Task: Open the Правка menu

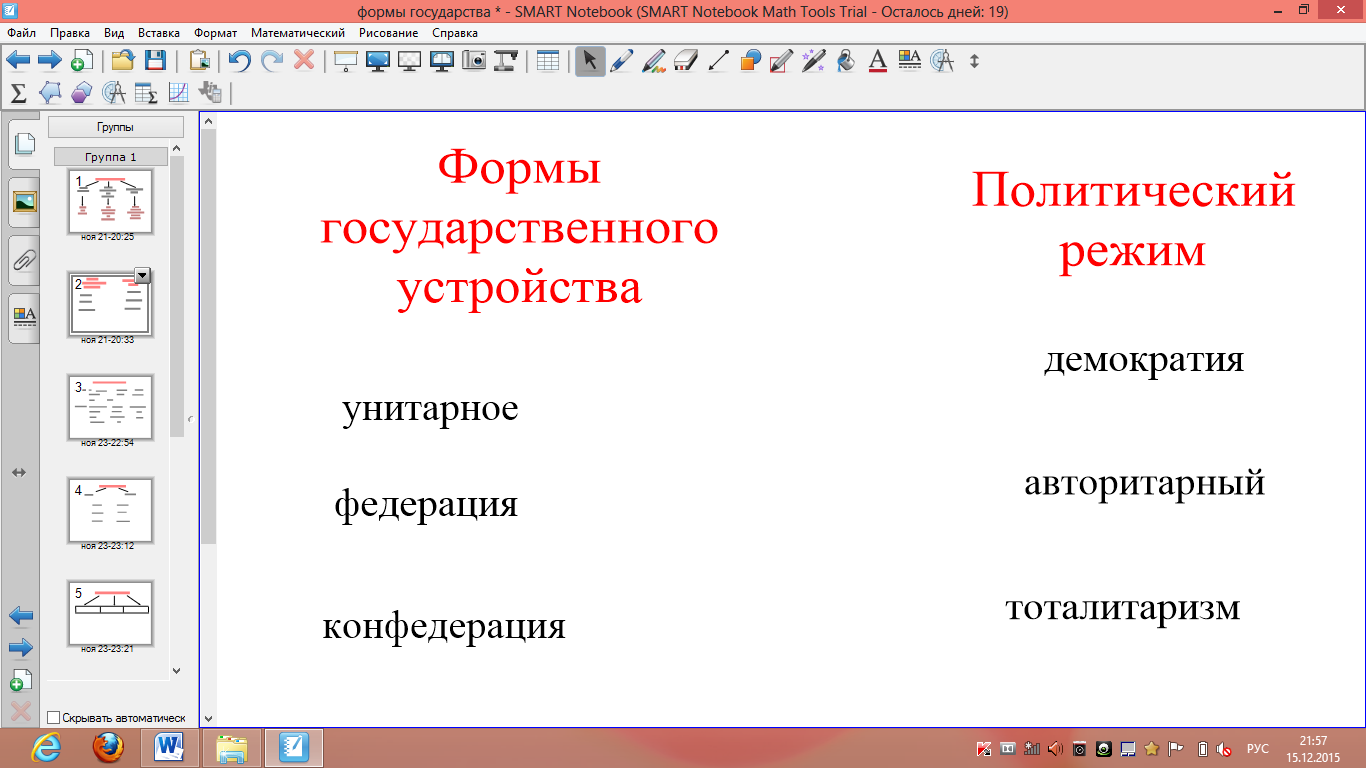Action: tap(70, 33)
